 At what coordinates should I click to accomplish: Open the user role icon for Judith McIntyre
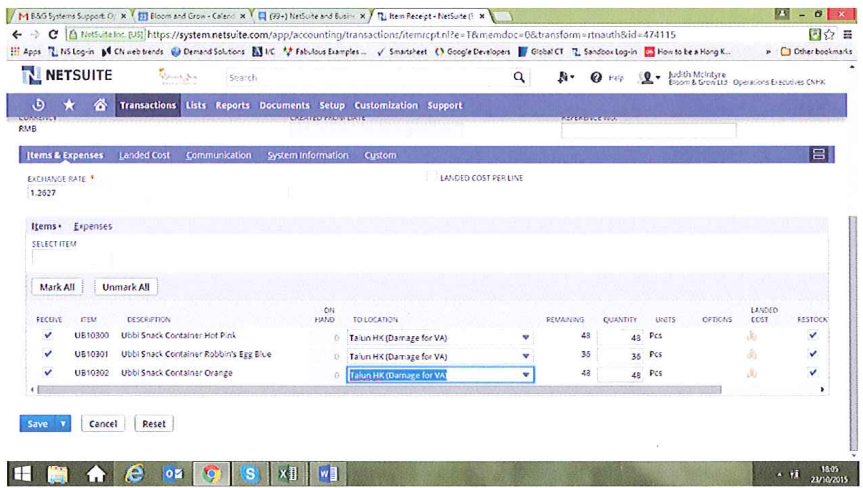tap(648, 78)
